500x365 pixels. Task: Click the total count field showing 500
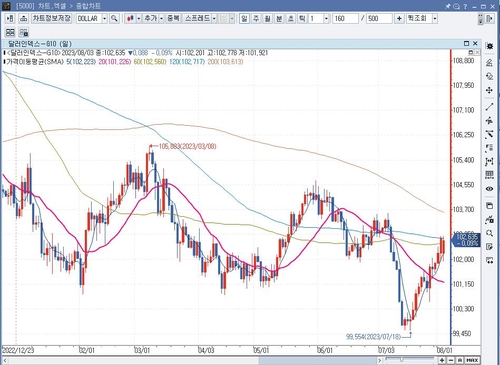(379, 18)
